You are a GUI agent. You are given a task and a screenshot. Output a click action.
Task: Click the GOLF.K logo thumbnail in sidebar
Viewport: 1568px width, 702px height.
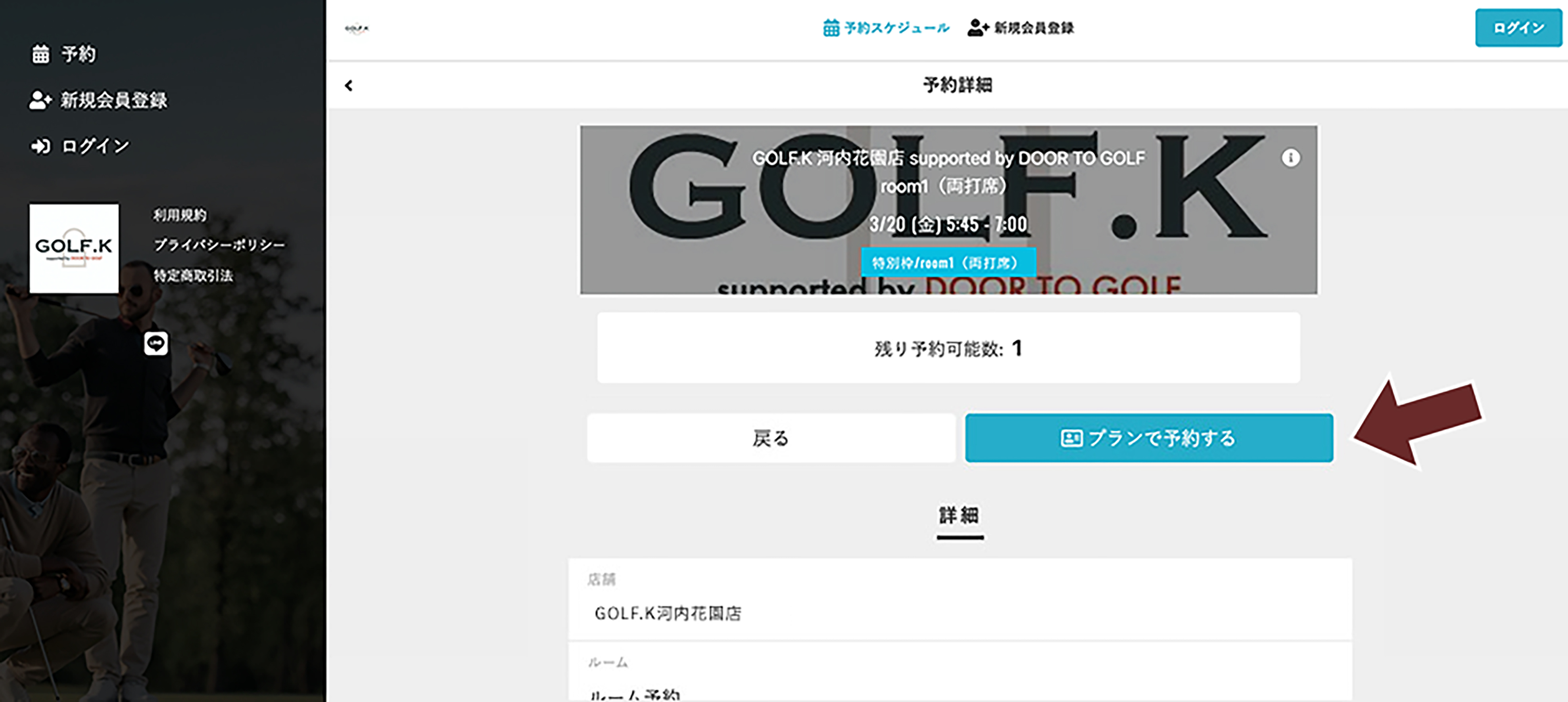coord(74,249)
